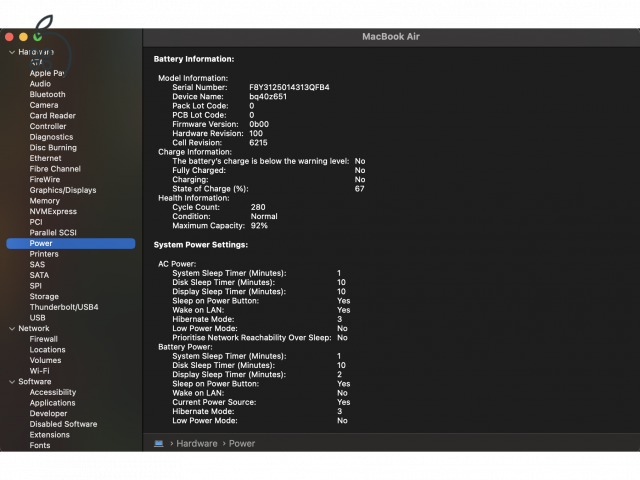Click cycle count value 280

(258, 207)
